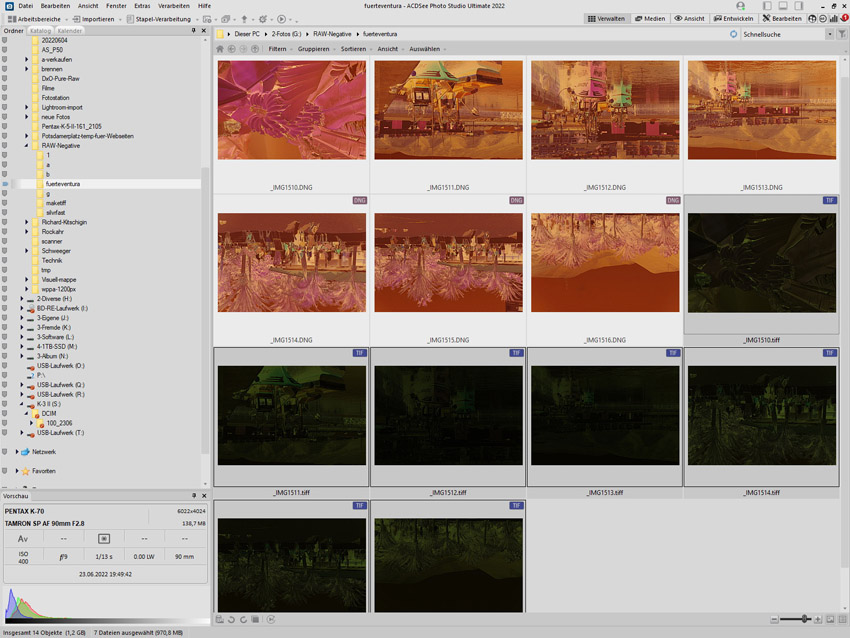Click the statistics bar chart icon

833,18
